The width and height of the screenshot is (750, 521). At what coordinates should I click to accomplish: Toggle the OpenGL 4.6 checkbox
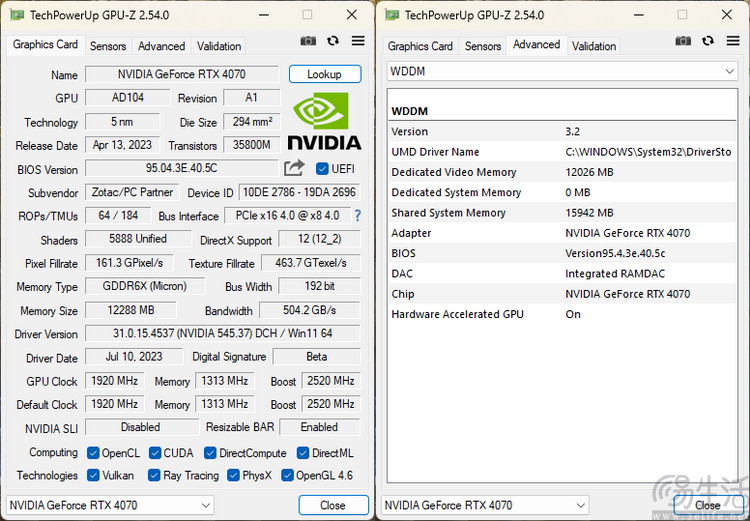[x=287, y=475]
